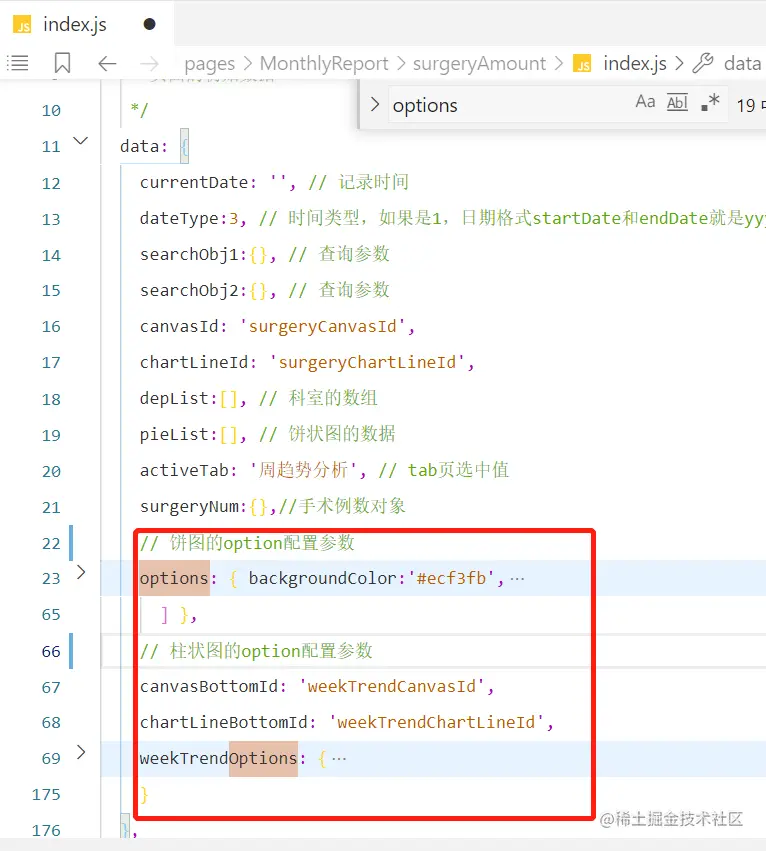Select surgeryAmount in the breadcrumb
The height and width of the screenshot is (851, 766).
[x=479, y=64]
